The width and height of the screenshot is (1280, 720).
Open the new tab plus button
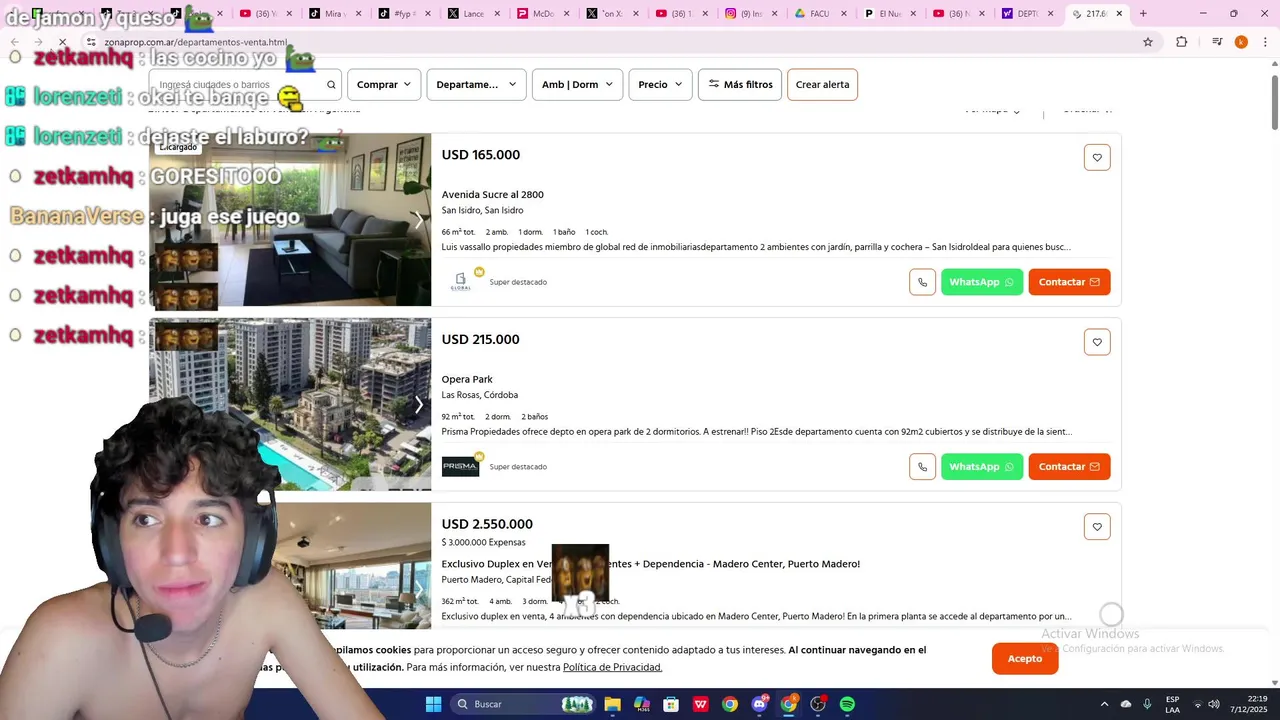point(1143,14)
